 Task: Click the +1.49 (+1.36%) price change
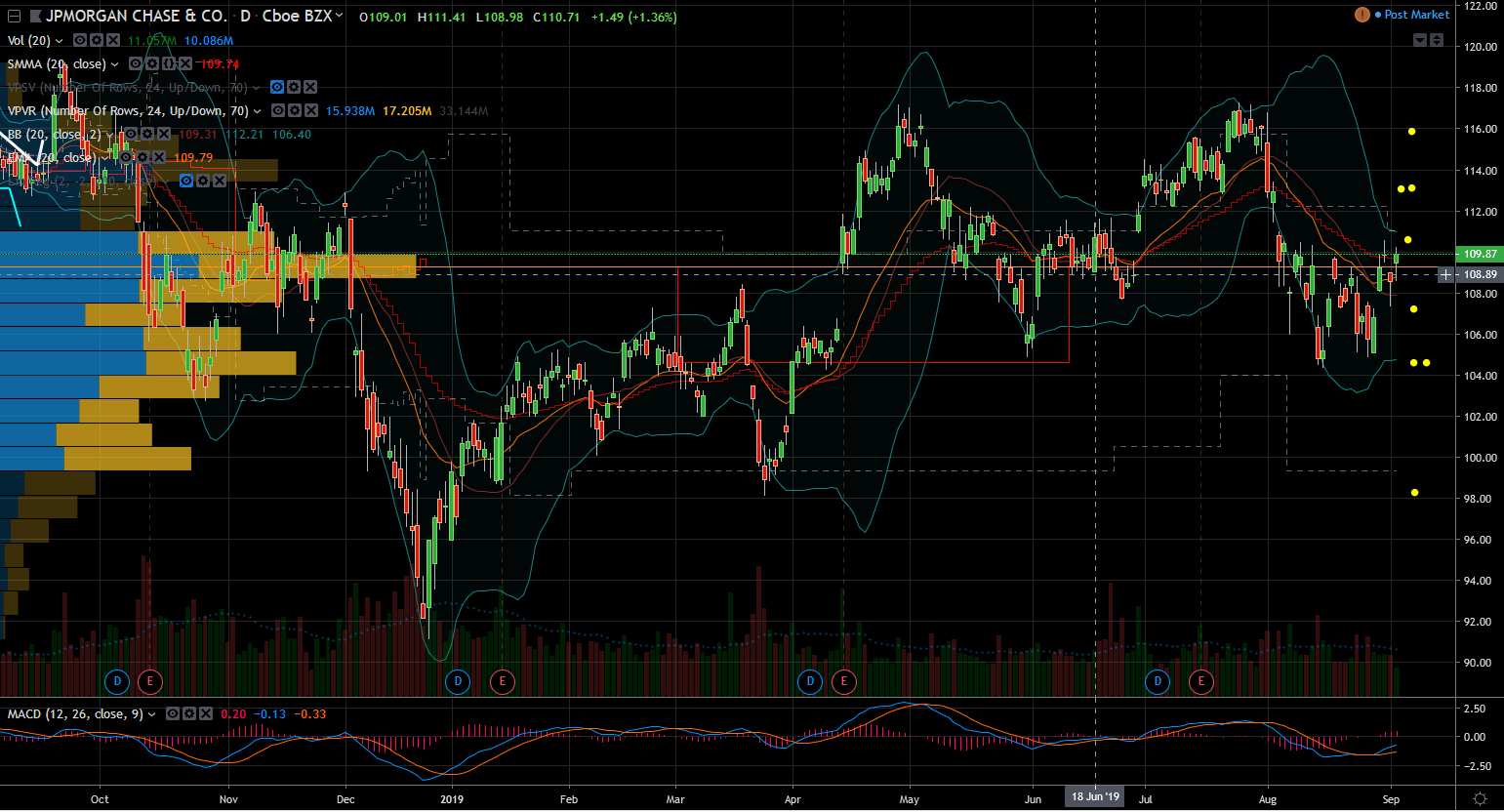click(633, 18)
